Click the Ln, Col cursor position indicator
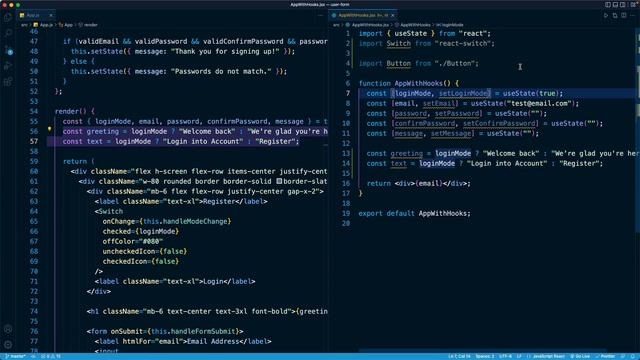 [x=459, y=356]
